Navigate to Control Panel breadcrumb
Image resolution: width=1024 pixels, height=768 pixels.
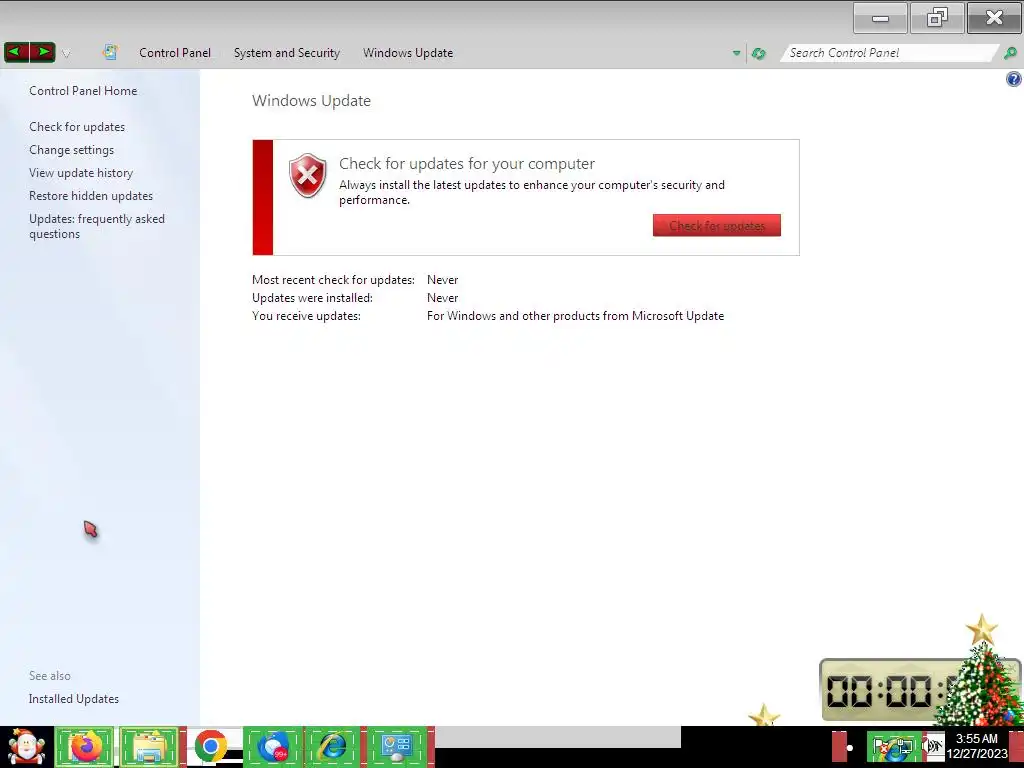pos(175,53)
